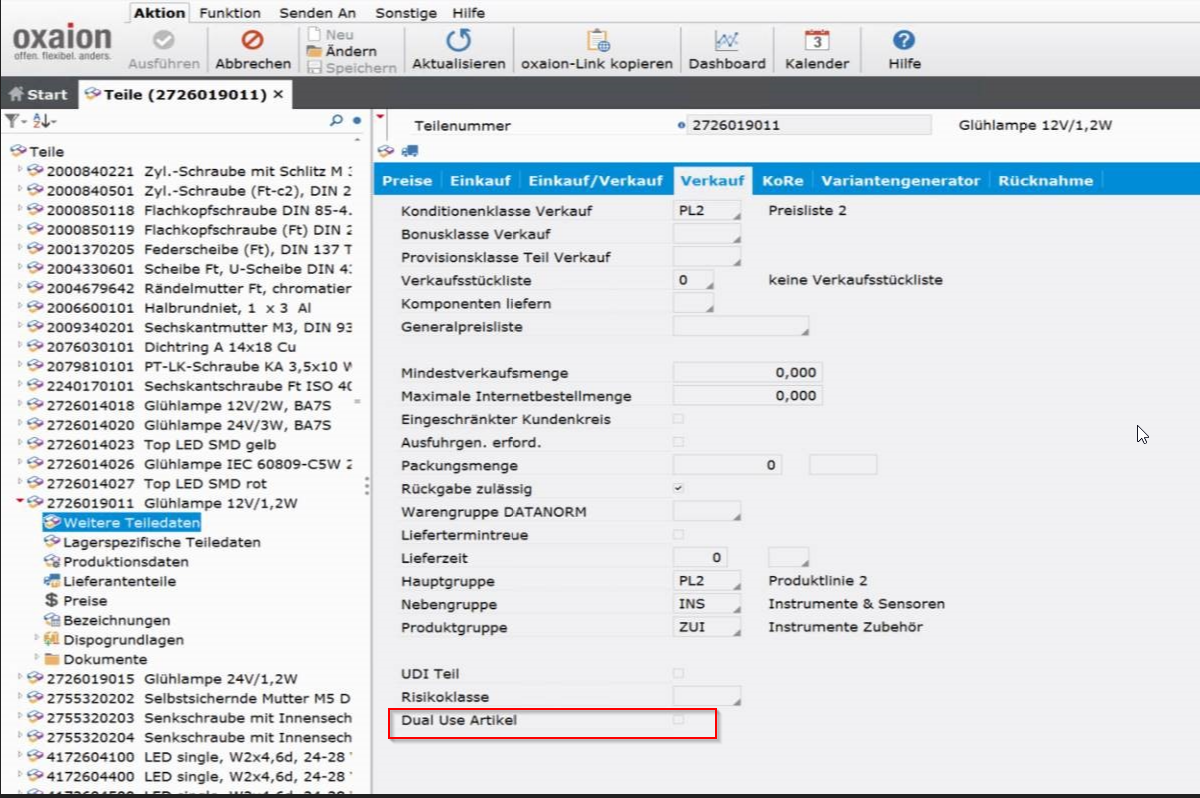
Task: Enable the Dual Use Artikel checkbox
Action: [679, 720]
